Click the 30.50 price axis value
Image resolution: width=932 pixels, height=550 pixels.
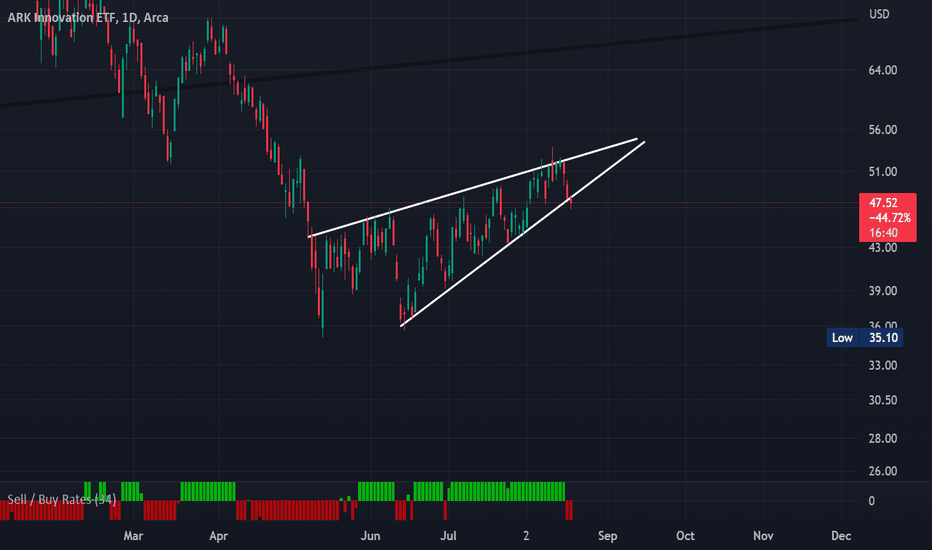click(883, 400)
